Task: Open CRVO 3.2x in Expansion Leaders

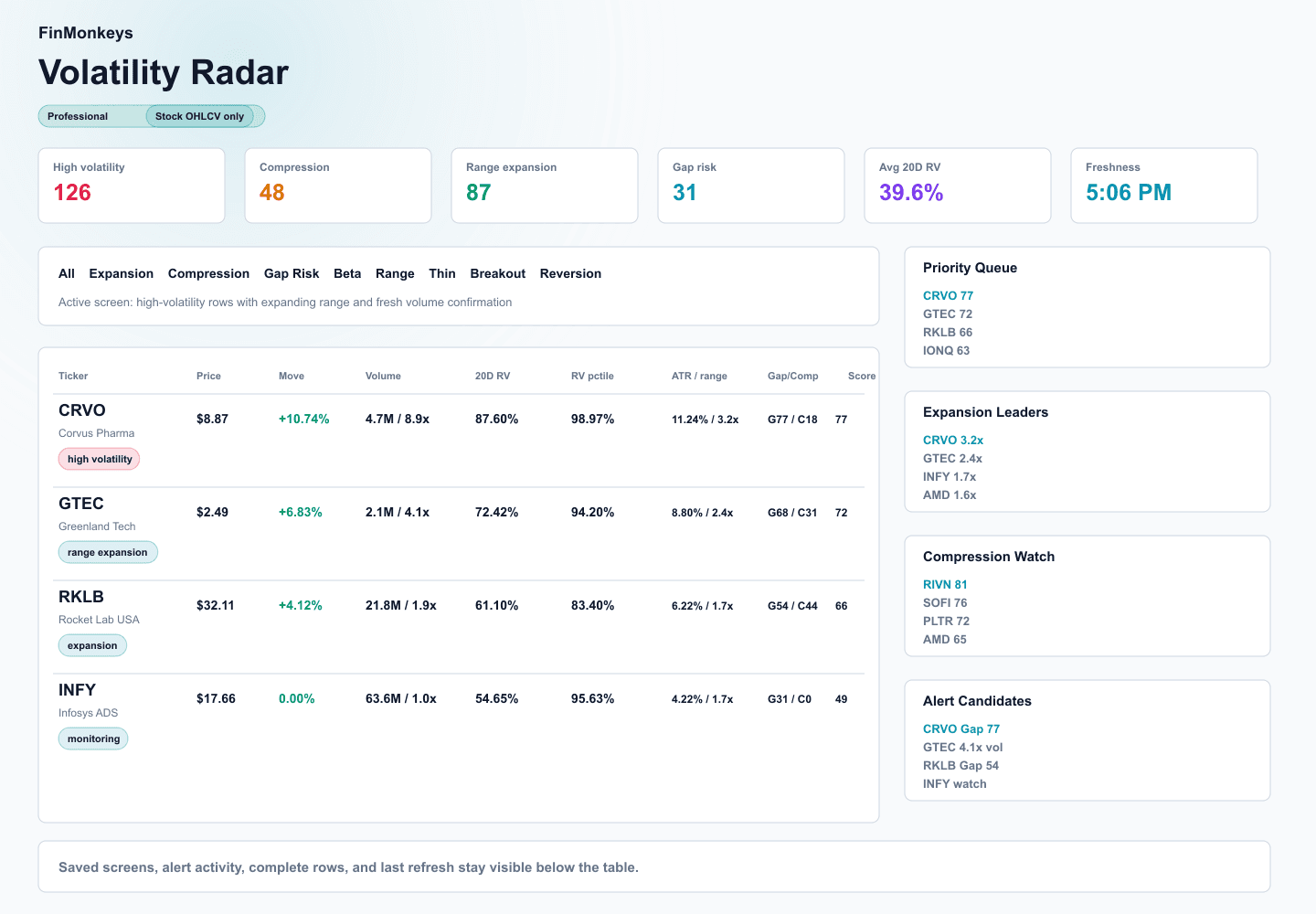Action: 953,440
